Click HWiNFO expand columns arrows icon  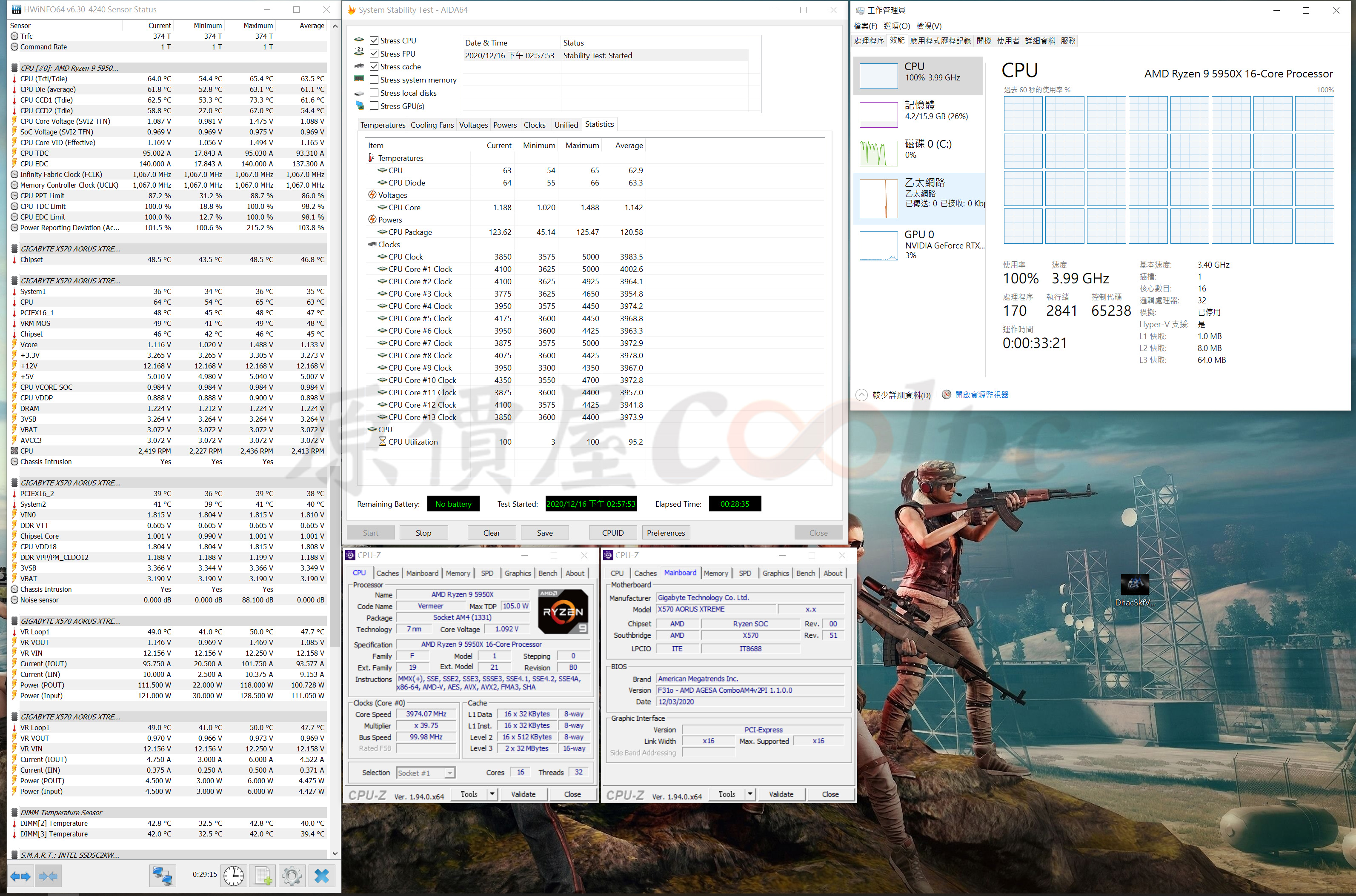pos(20,876)
